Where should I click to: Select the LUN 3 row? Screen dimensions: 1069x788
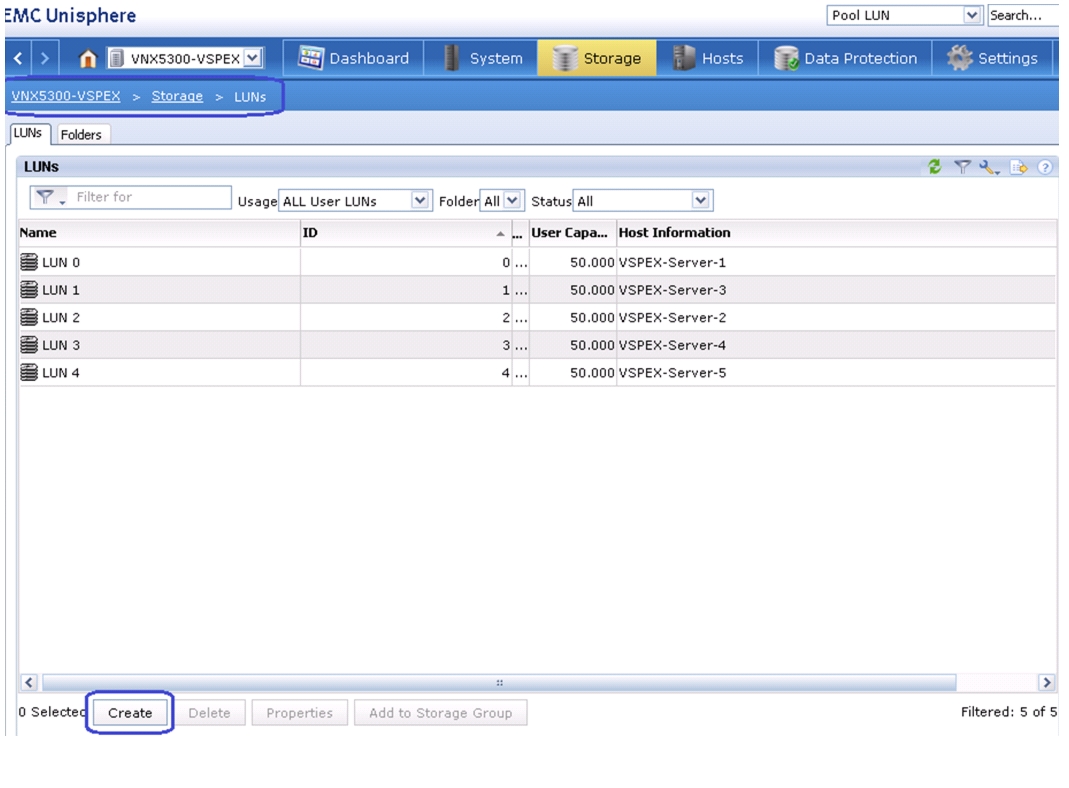537,345
